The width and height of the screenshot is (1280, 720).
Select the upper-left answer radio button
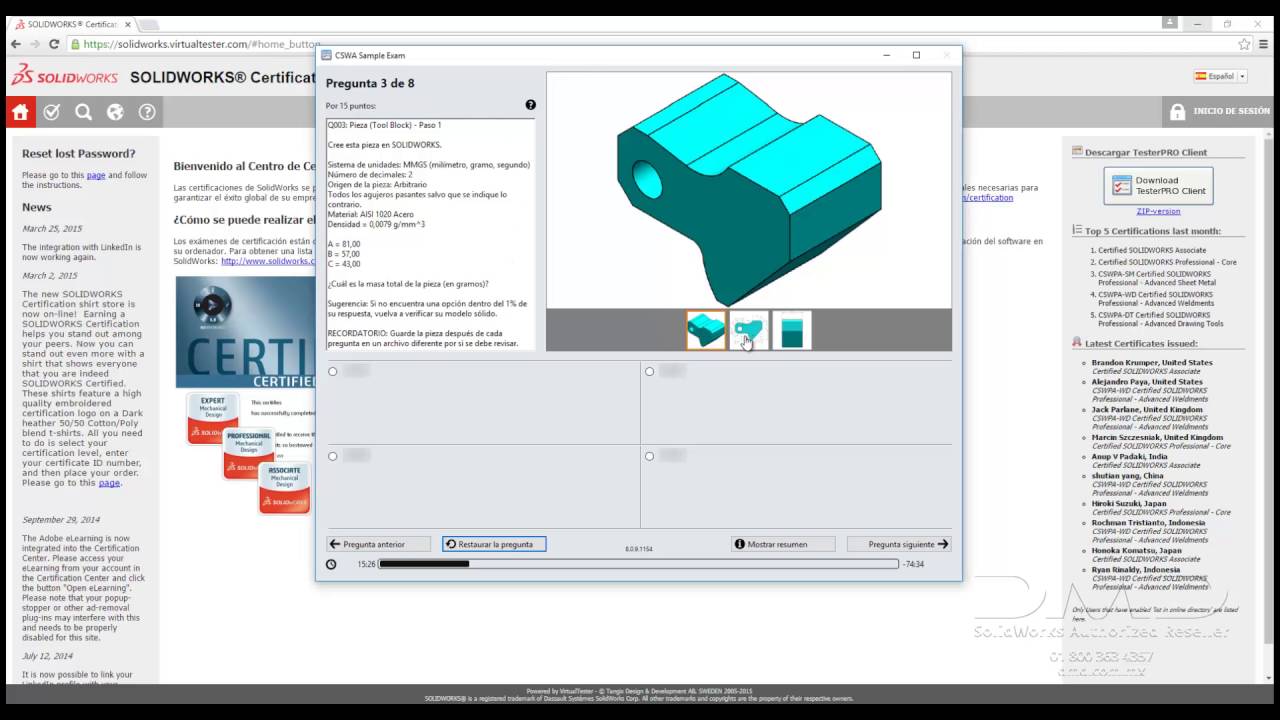pos(333,372)
